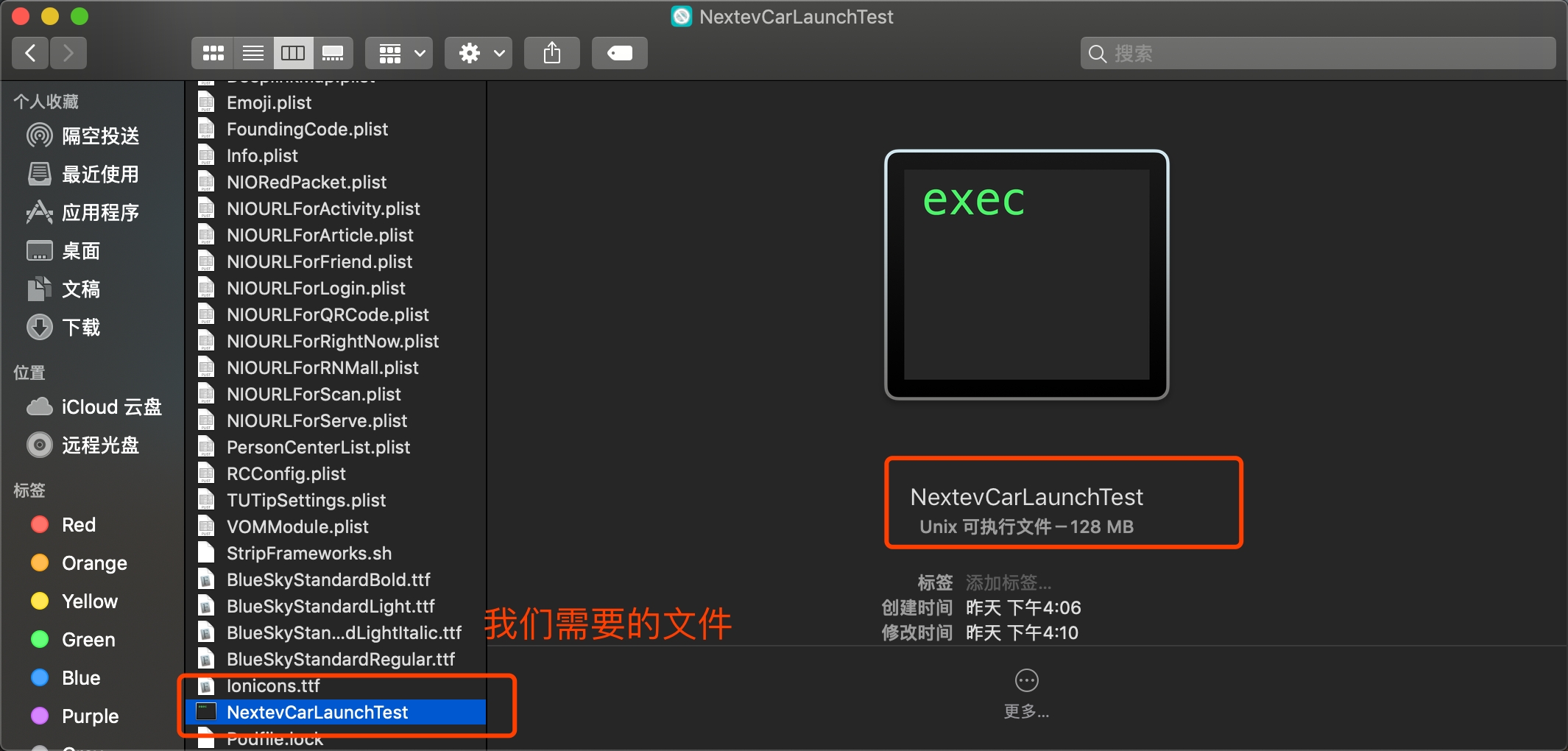Switch to list view mode
The width and height of the screenshot is (1568, 751).
(253, 53)
